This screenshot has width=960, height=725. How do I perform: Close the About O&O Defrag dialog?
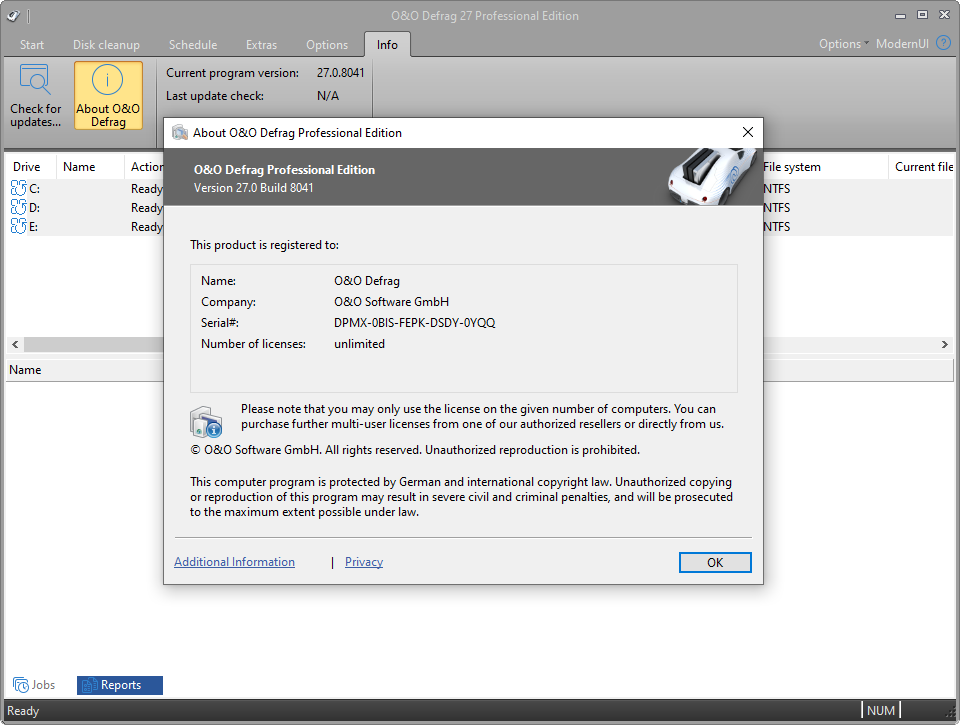pos(748,132)
